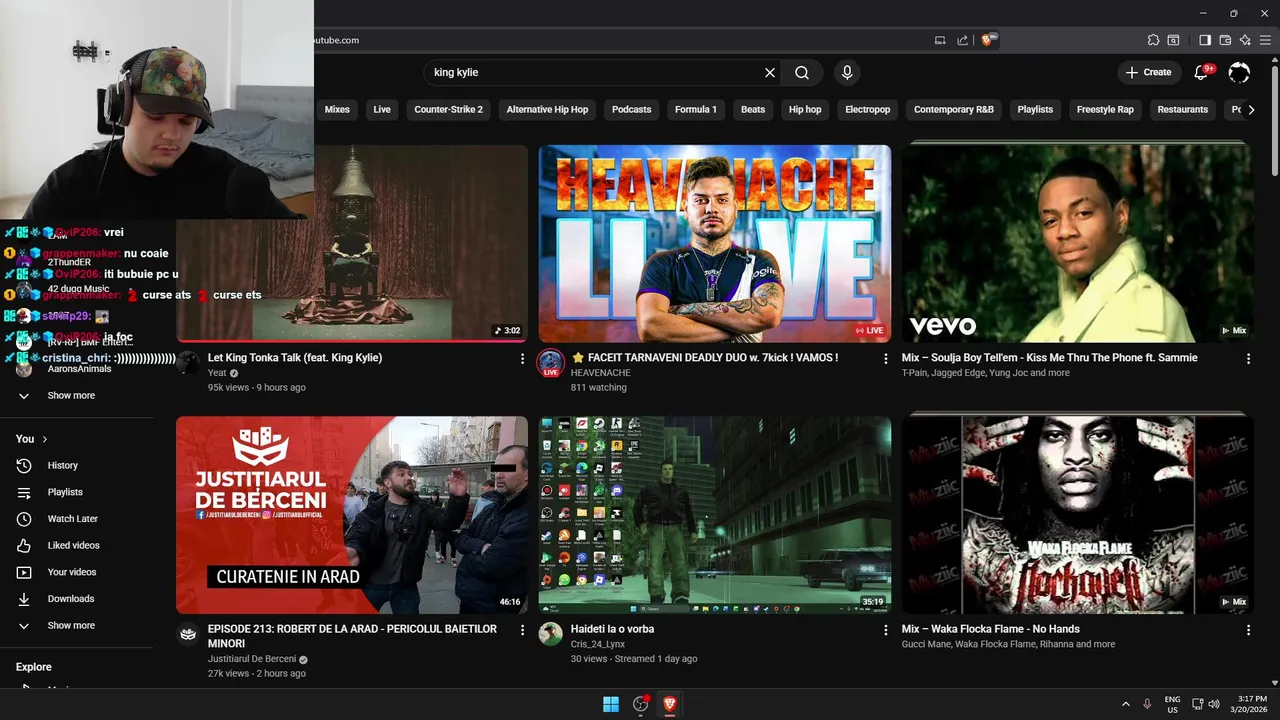Screen dimensions: 1280x720
Task: Open Cris_24_Lynx channel avatar
Action: tap(551, 634)
